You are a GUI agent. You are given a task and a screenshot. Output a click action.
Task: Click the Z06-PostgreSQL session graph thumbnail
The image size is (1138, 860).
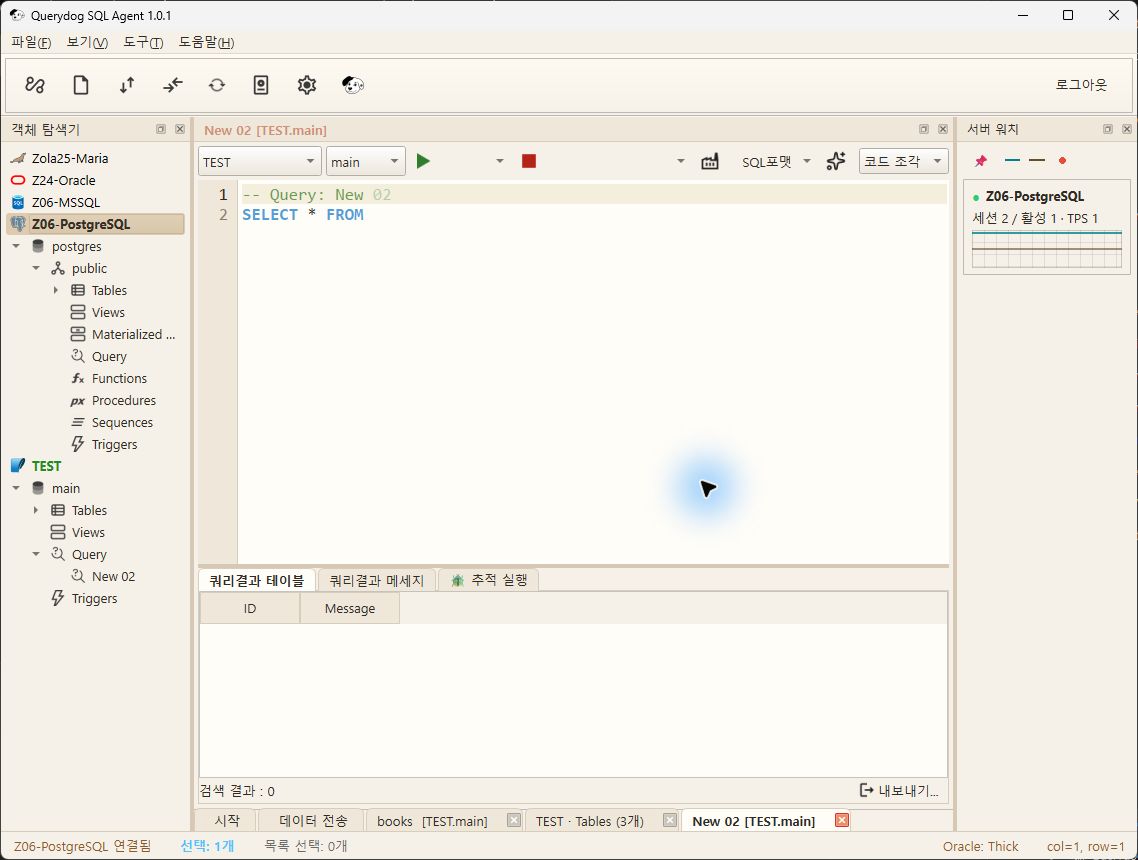coord(1047,250)
